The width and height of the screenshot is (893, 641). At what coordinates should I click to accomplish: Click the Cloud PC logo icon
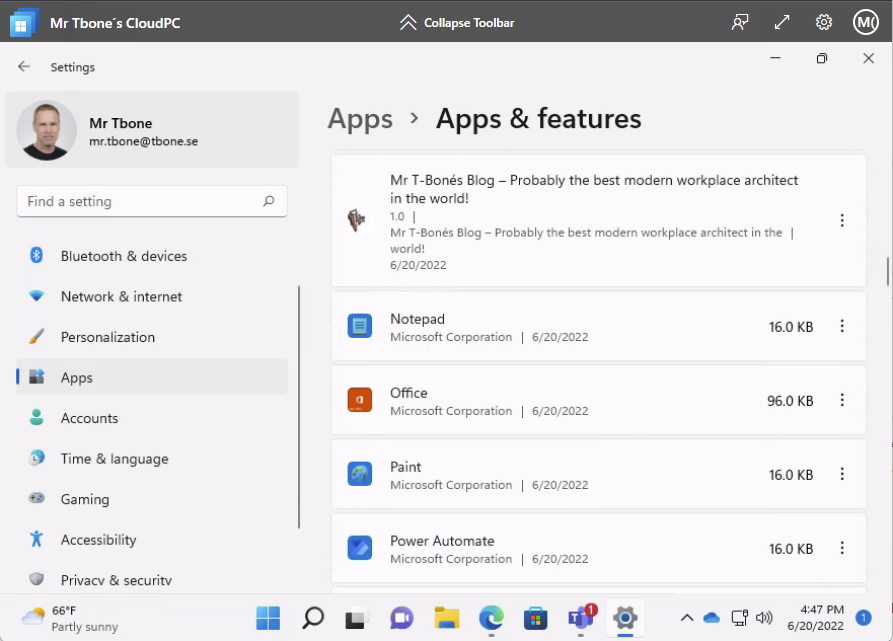(23, 23)
